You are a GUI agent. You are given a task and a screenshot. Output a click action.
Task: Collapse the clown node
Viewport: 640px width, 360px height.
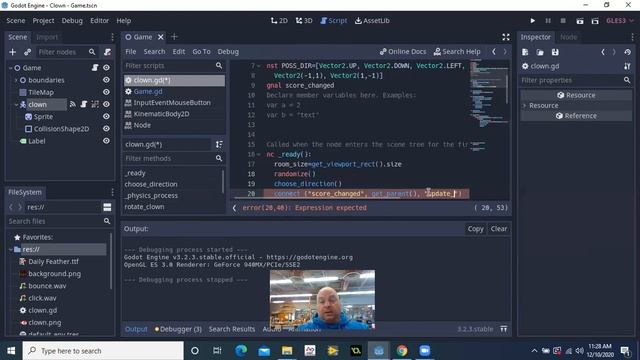[x=16, y=105]
